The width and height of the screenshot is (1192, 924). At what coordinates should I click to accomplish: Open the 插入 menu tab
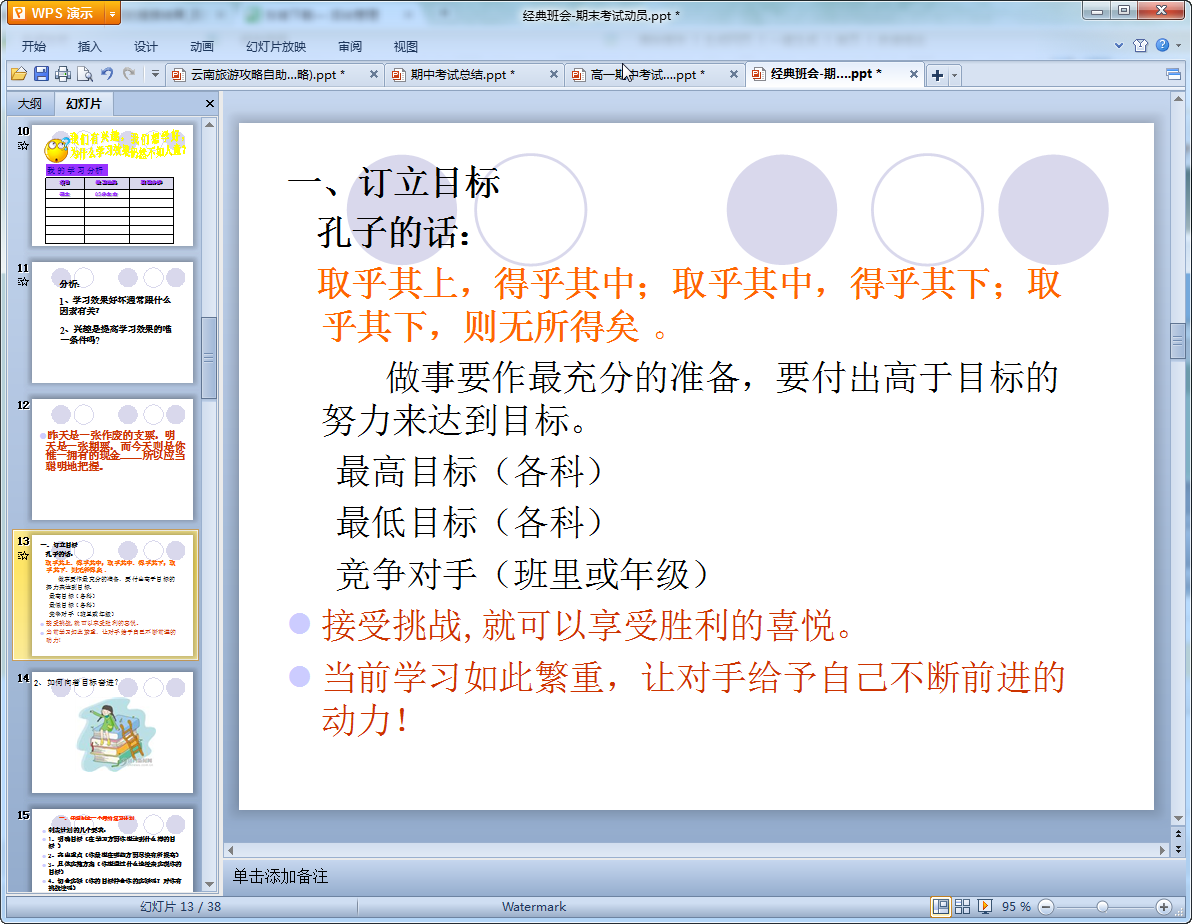(x=89, y=46)
